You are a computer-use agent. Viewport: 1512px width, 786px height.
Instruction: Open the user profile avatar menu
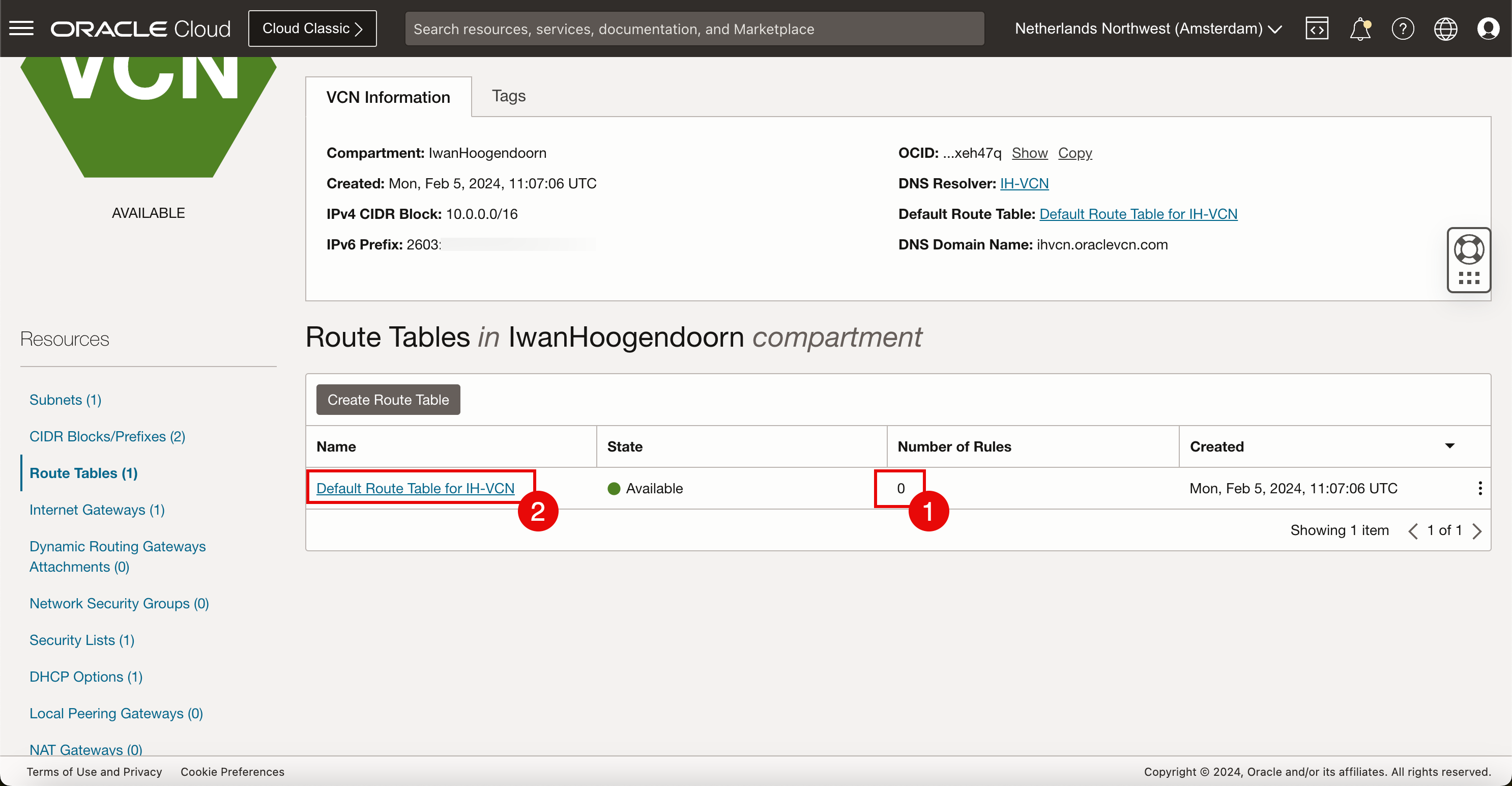click(1488, 28)
